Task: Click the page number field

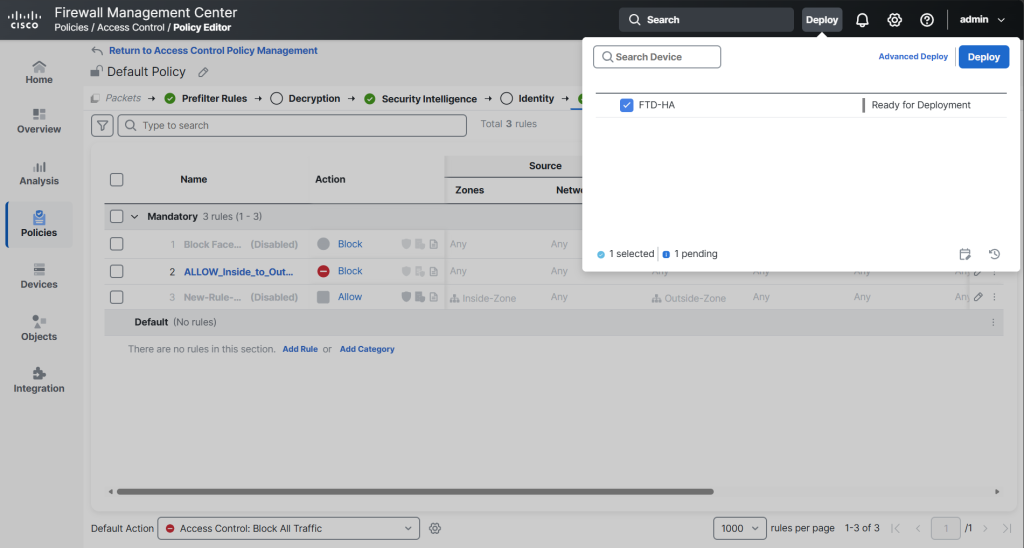Action: (945, 528)
